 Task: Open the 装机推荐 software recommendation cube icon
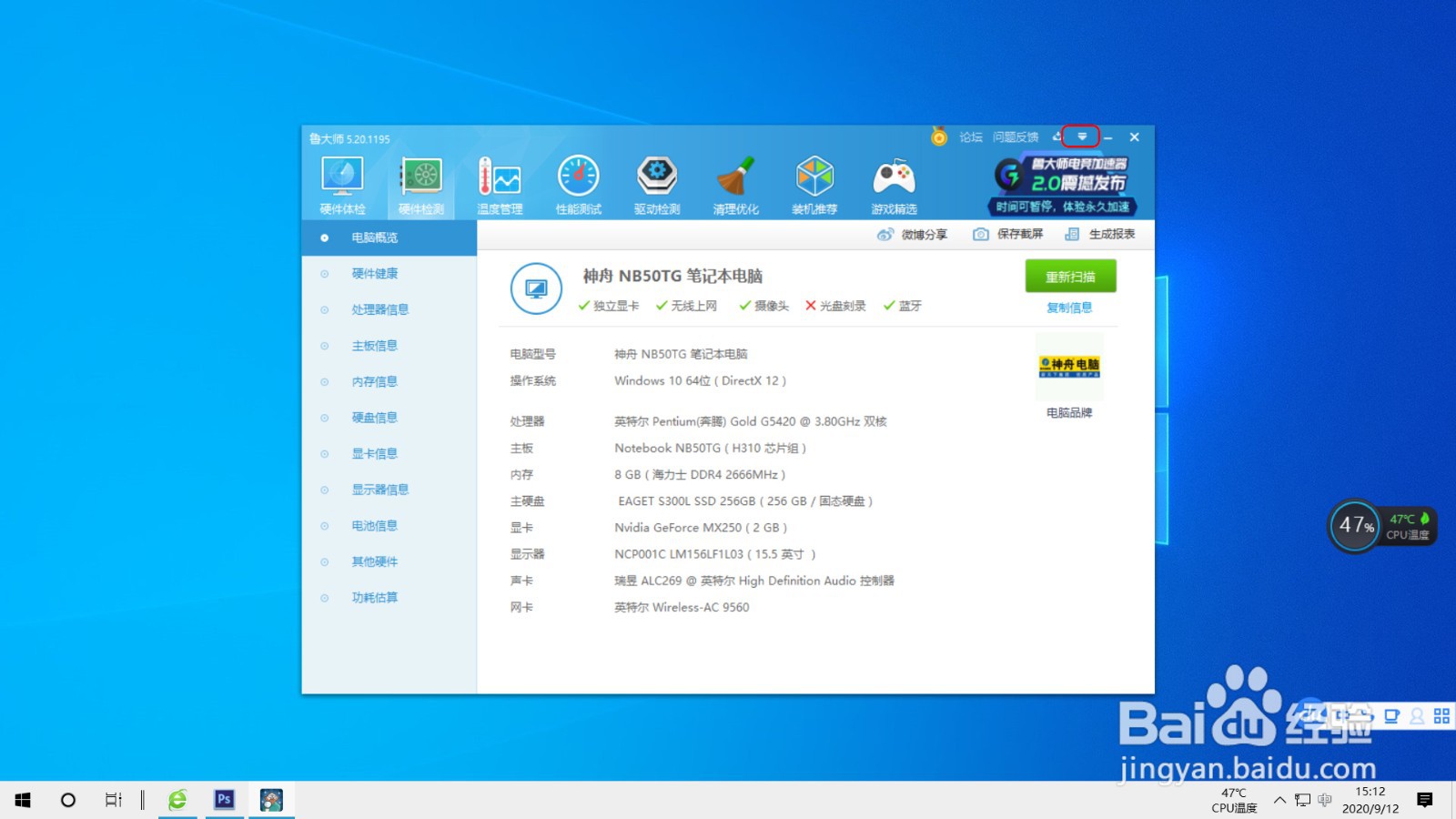[814, 186]
